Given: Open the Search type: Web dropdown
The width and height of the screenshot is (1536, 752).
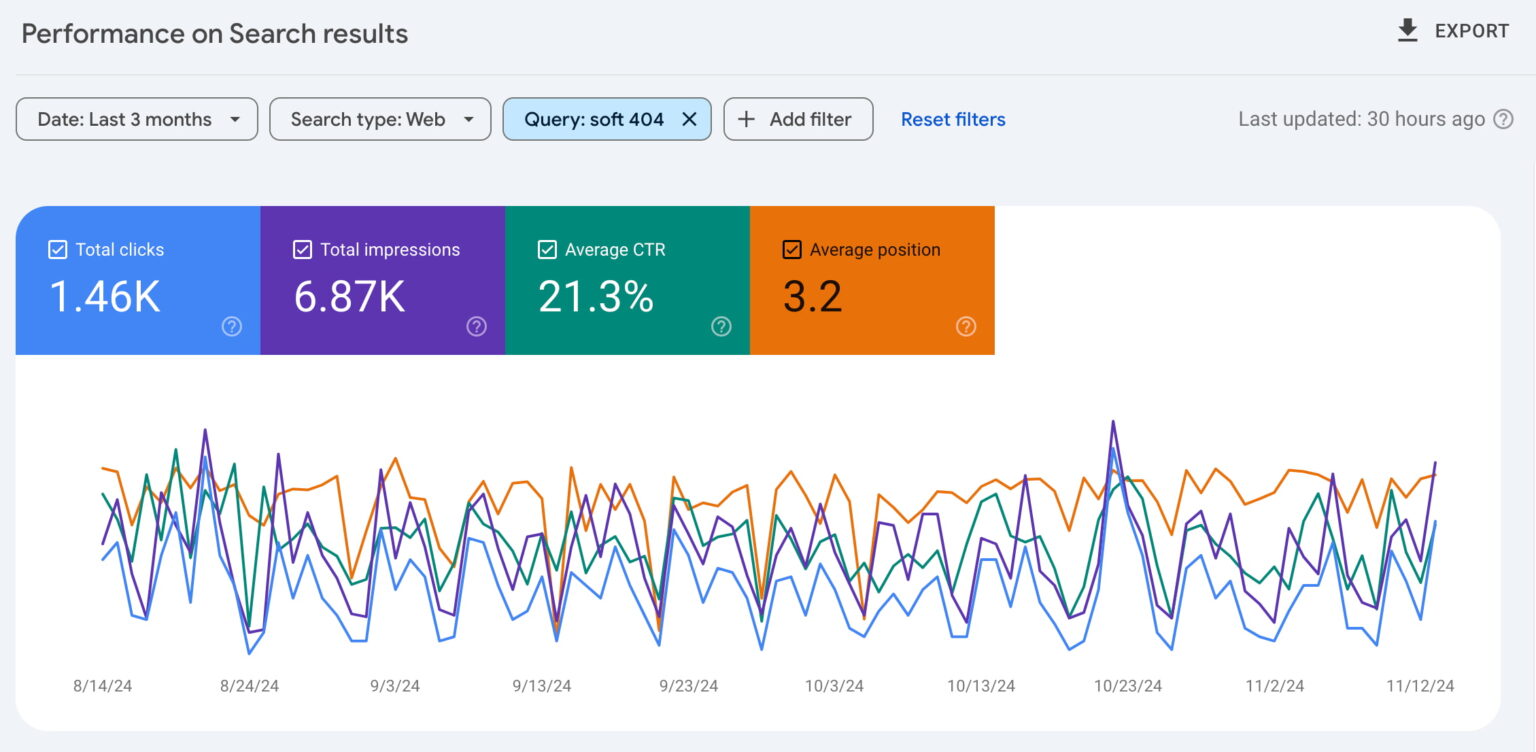Looking at the screenshot, I should [x=380, y=119].
